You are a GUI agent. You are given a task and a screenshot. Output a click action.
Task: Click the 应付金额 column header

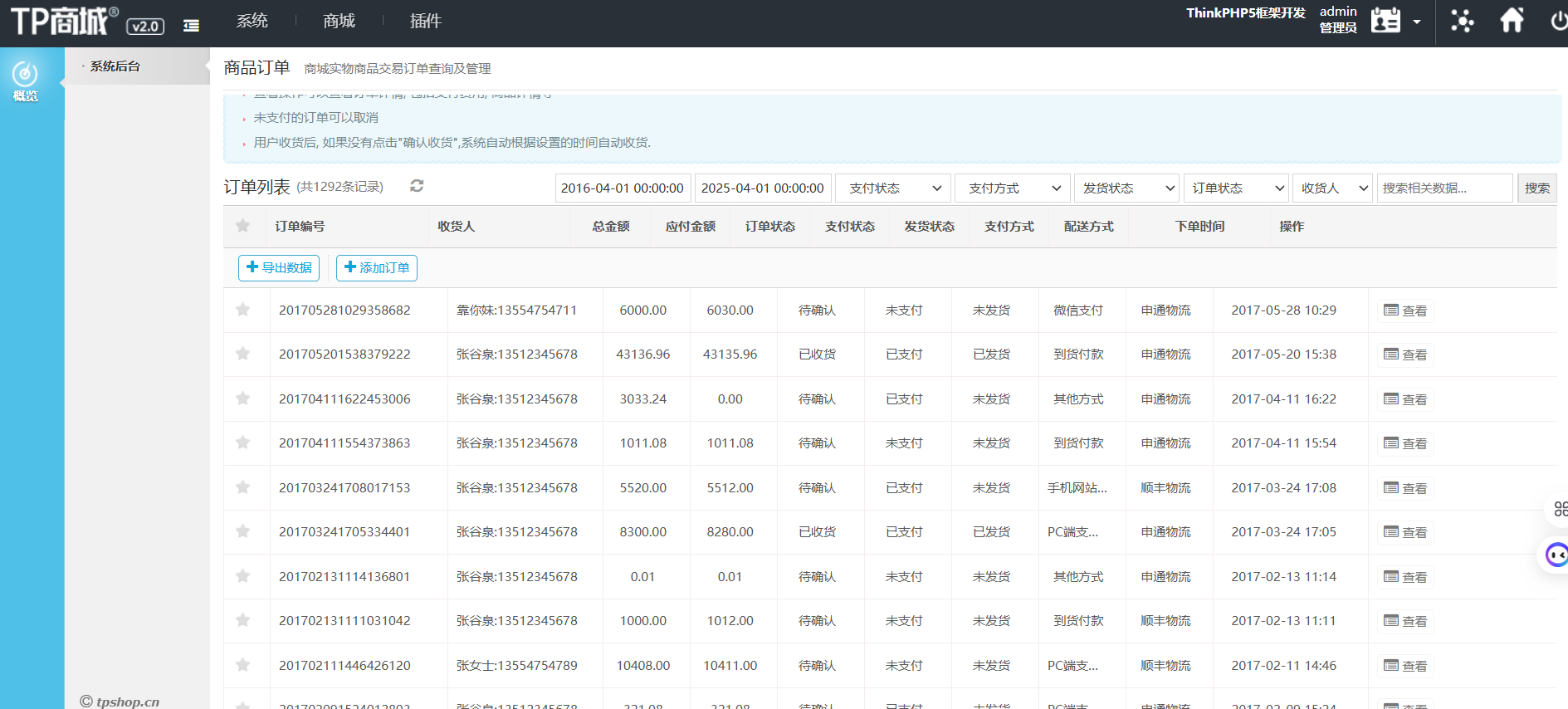click(x=691, y=227)
